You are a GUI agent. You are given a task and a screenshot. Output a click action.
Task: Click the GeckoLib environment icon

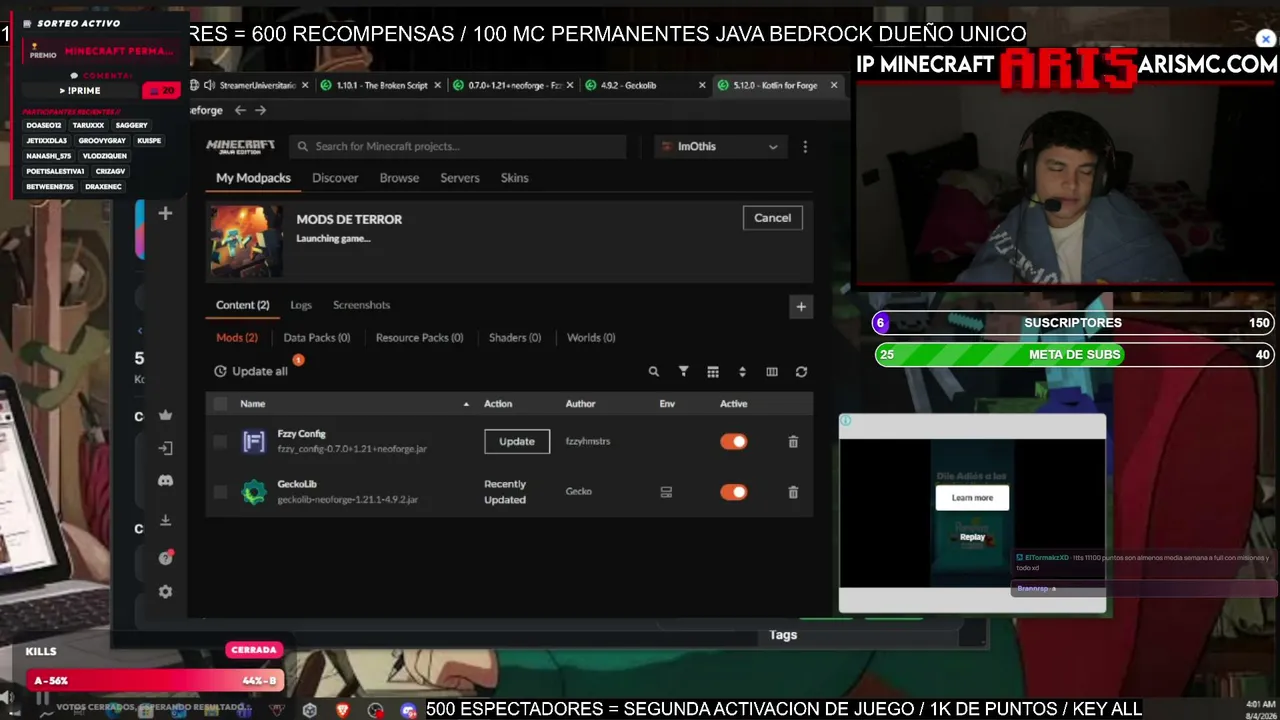pos(666,492)
